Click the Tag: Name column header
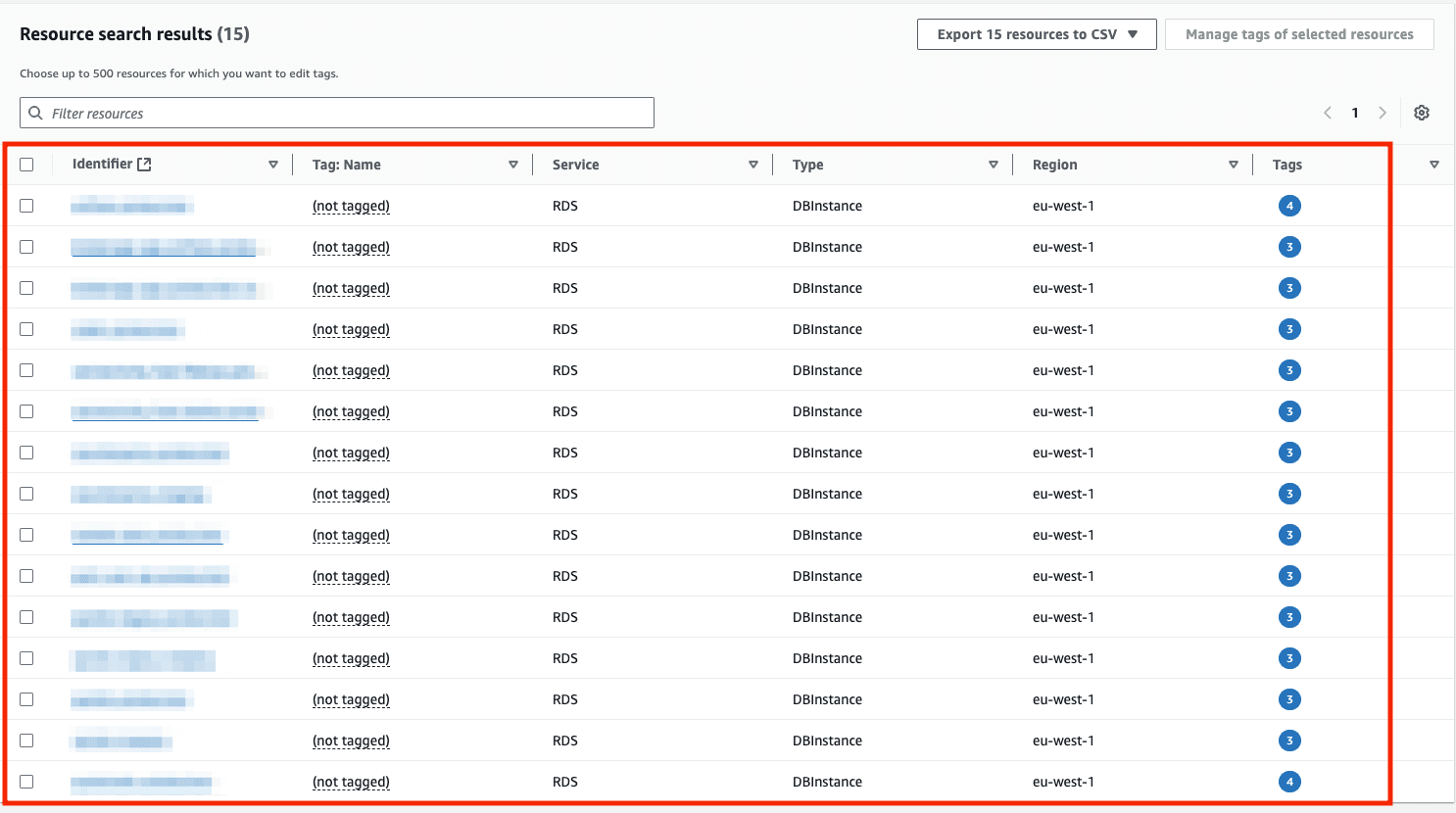The height and width of the screenshot is (813, 1456). (347, 165)
